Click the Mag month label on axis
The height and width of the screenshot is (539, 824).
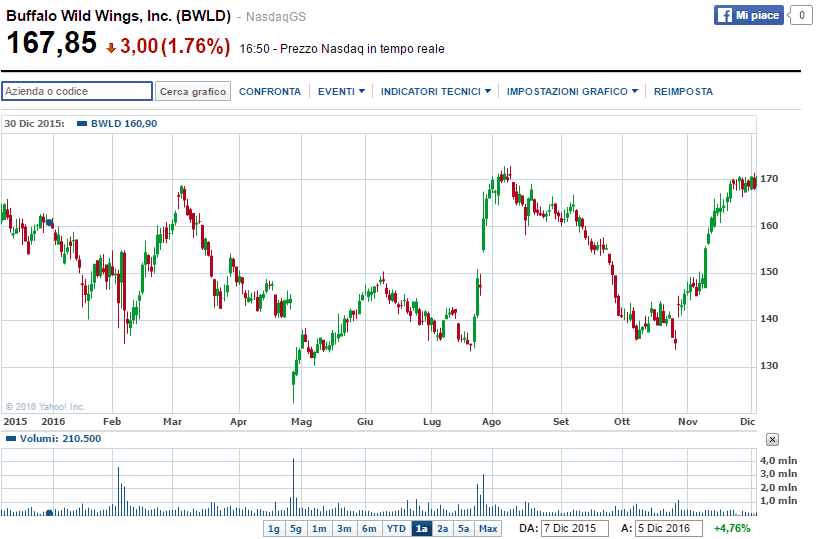coord(302,421)
